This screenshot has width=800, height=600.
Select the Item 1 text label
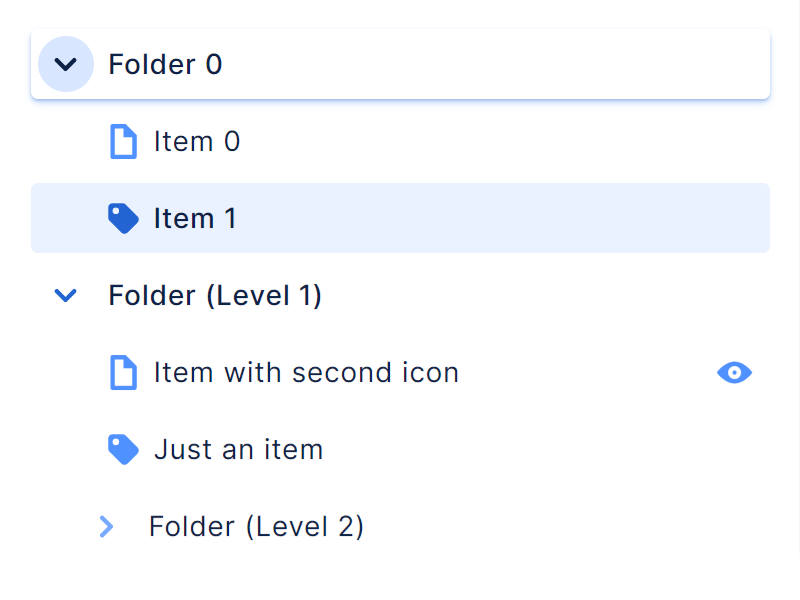[195, 218]
